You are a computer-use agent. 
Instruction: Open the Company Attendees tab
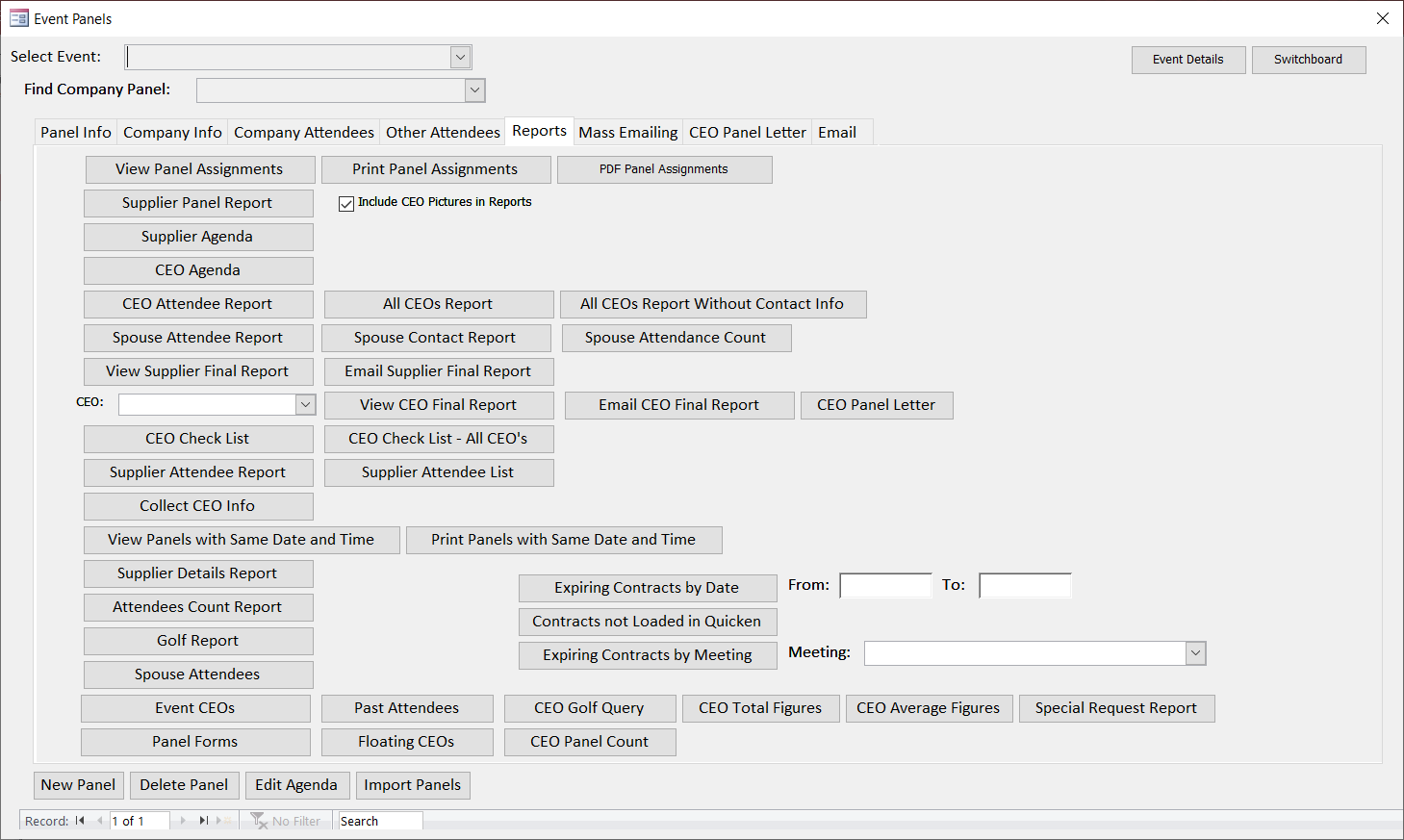coord(303,133)
